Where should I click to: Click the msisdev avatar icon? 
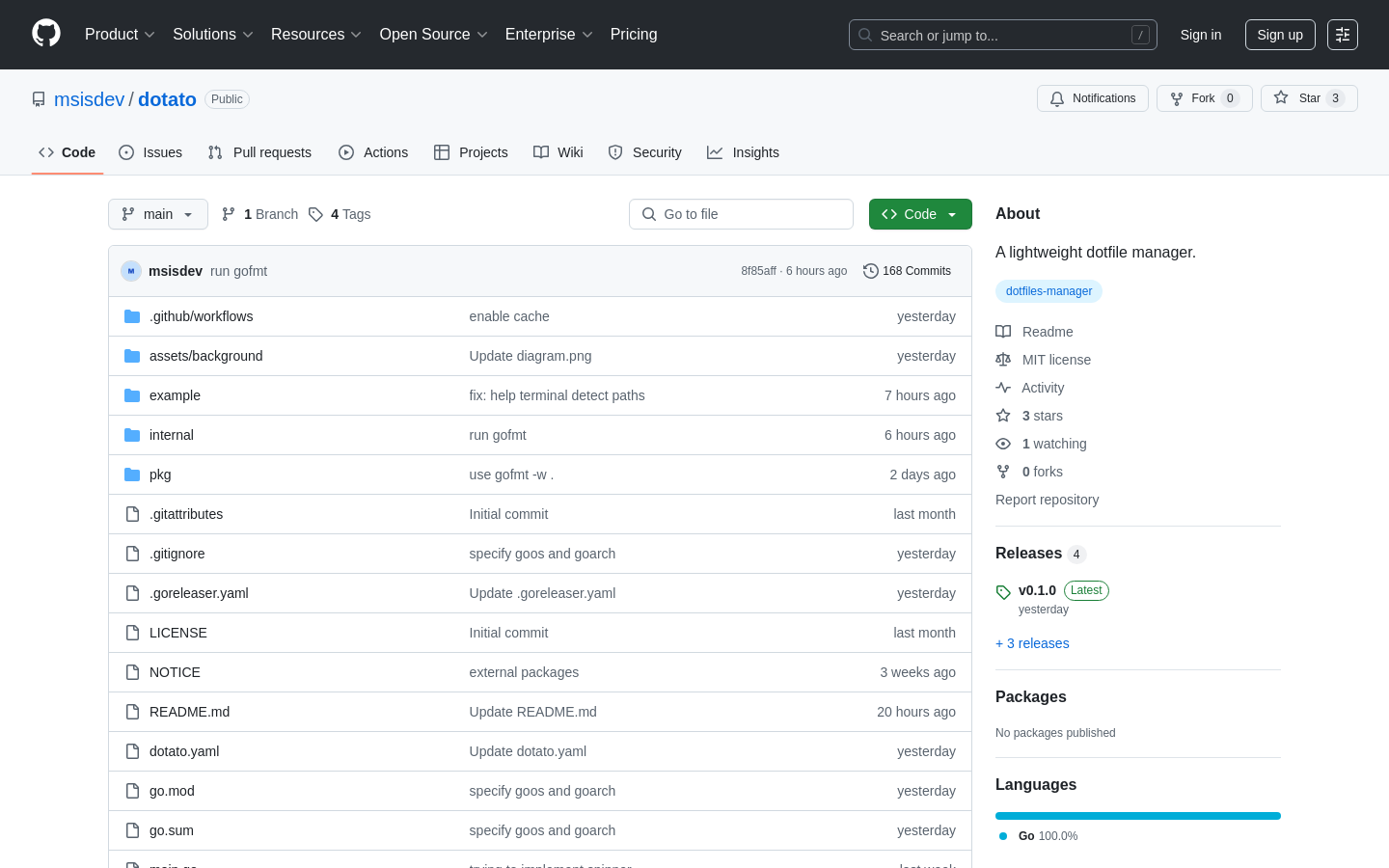[x=131, y=271]
